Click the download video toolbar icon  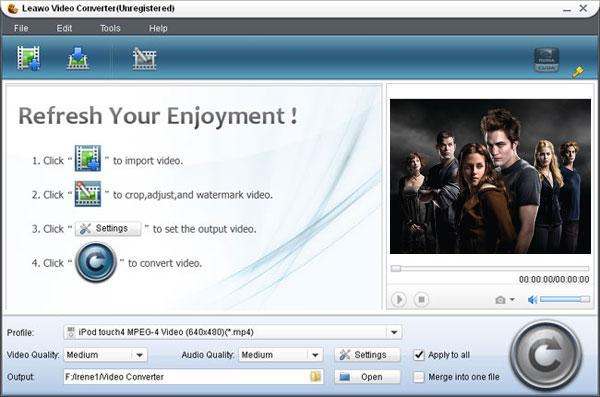[x=78, y=58]
